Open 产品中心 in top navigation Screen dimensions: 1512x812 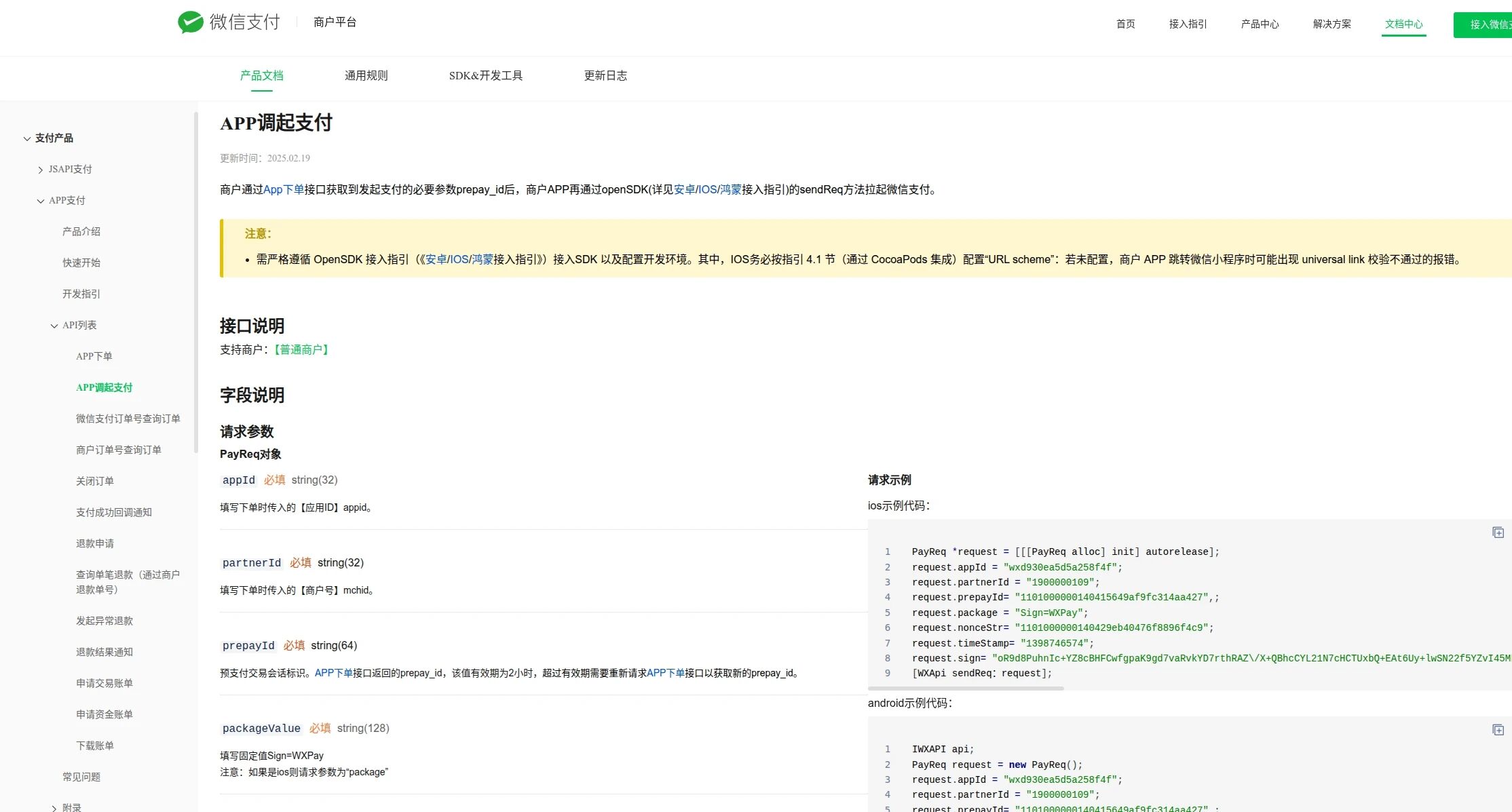[x=1260, y=24]
